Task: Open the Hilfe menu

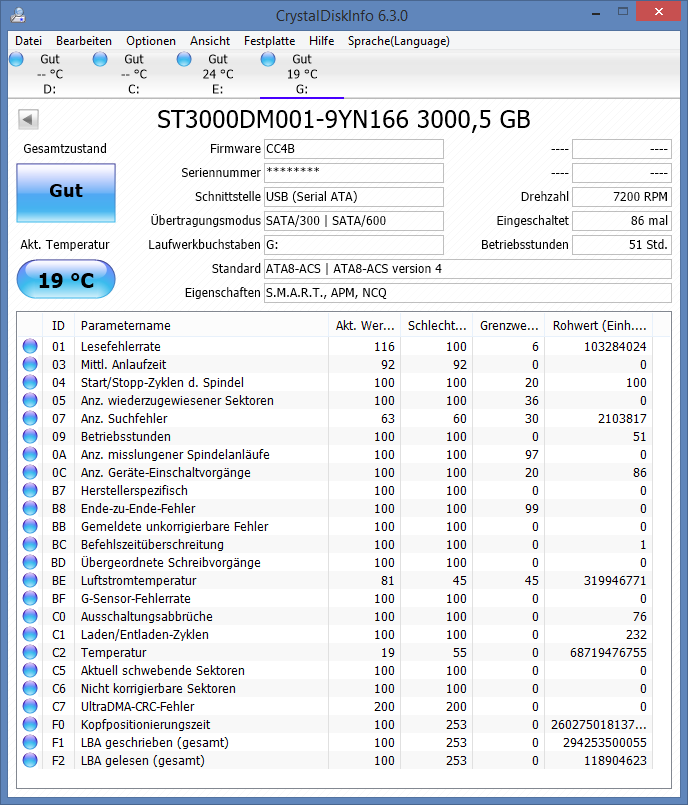Action: pos(321,41)
